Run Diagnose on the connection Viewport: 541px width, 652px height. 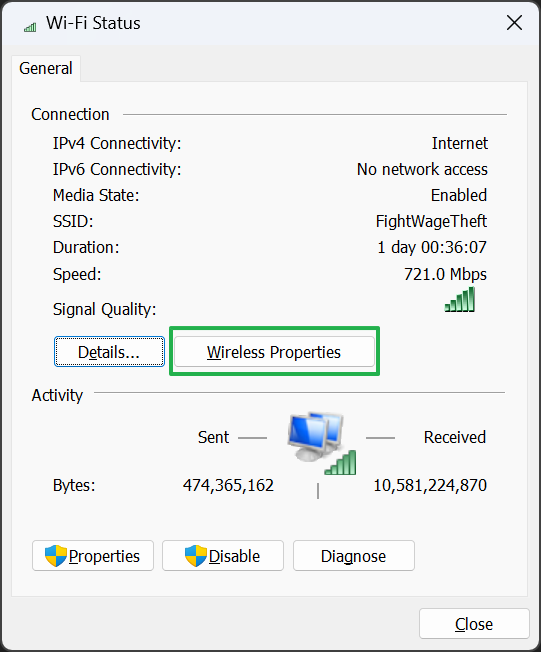point(354,556)
